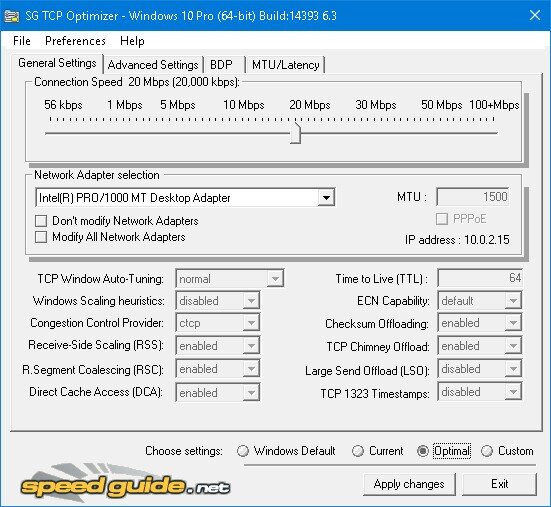Open the File menu
This screenshot has height=507, width=551.
[x=22, y=41]
